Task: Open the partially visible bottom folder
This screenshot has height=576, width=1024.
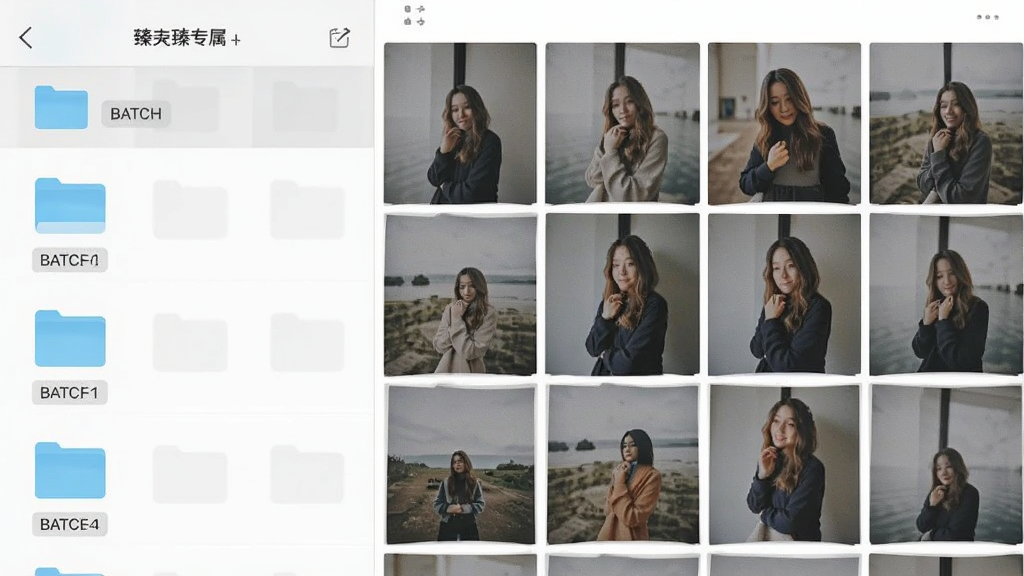Action: [70, 571]
